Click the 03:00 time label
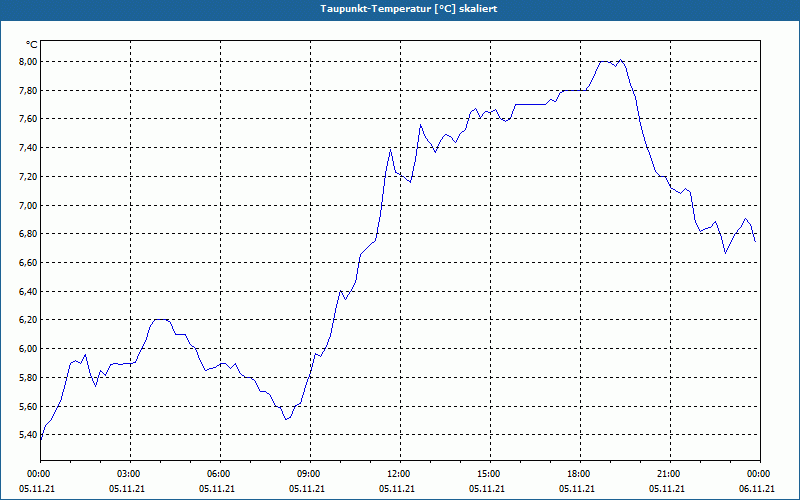Screen dimensions: 800x500 131,474
